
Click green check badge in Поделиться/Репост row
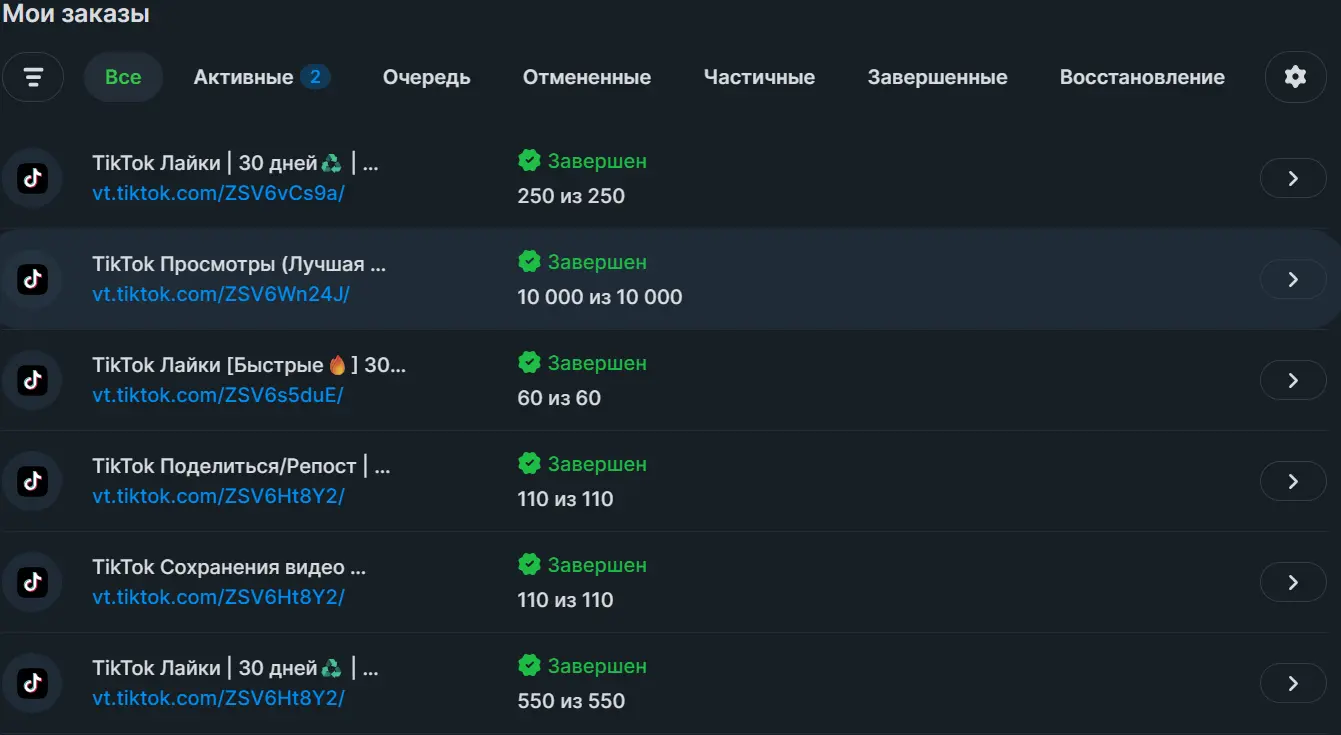(x=529, y=463)
